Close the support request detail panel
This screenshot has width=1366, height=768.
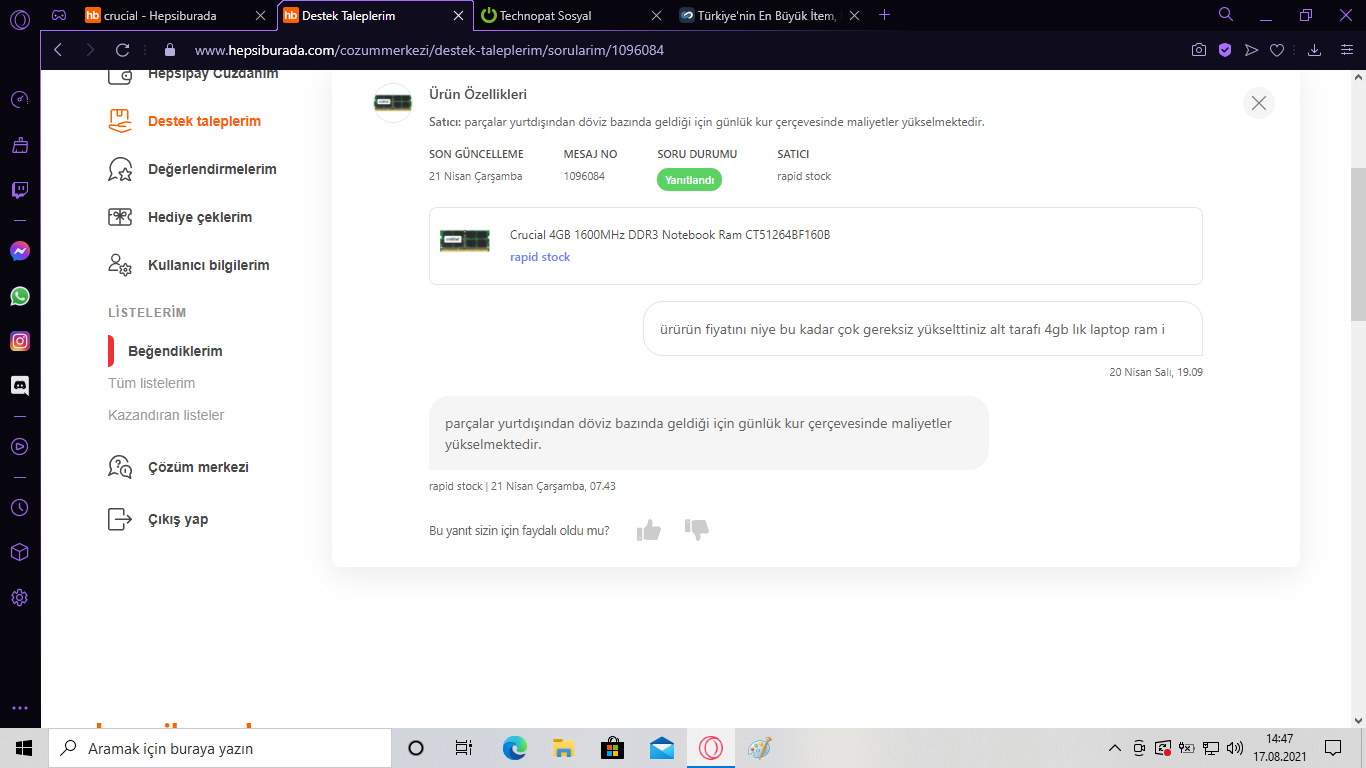point(1259,103)
